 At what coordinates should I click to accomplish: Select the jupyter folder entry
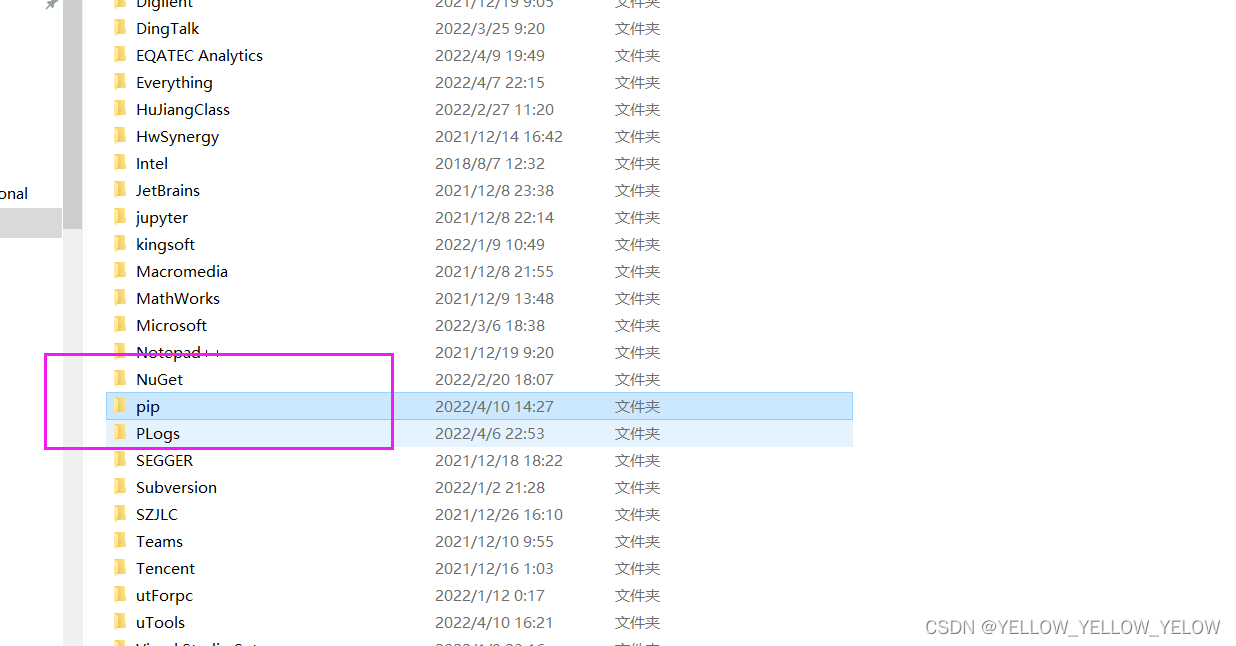coord(479,217)
